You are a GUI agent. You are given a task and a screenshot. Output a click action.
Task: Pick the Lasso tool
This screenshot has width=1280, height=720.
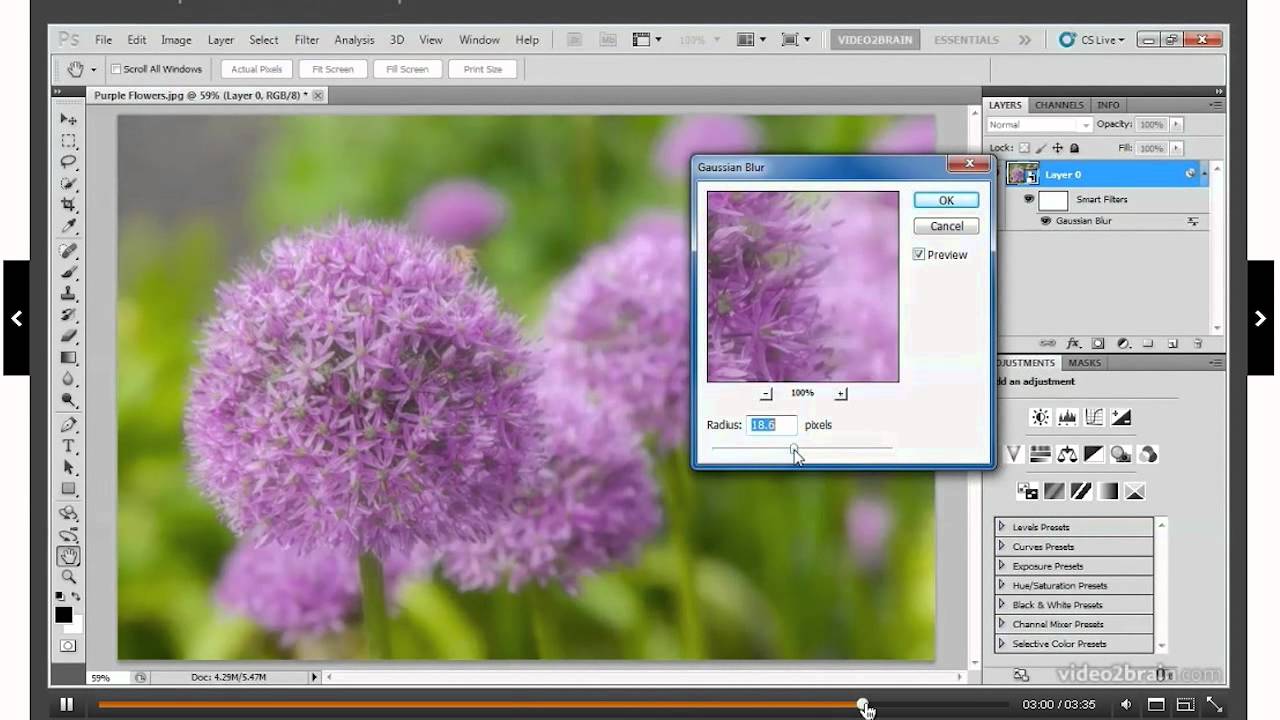click(x=68, y=162)
